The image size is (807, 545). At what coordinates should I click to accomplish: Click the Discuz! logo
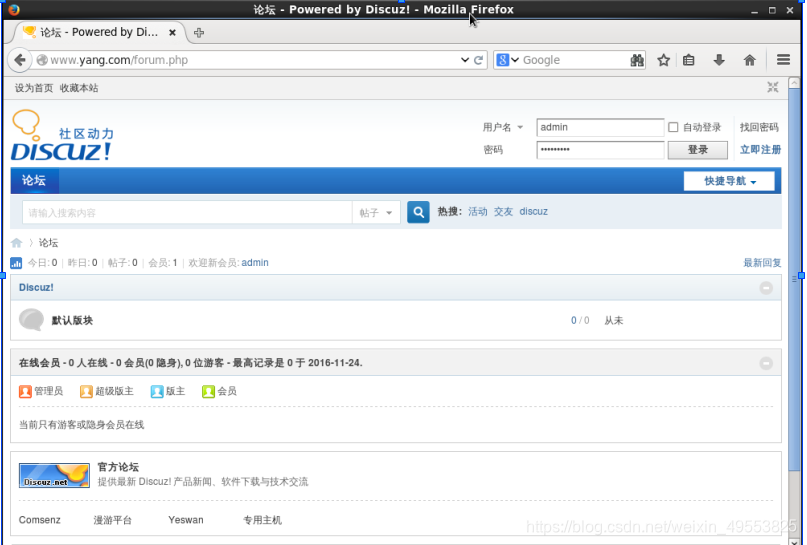(62, 135)
